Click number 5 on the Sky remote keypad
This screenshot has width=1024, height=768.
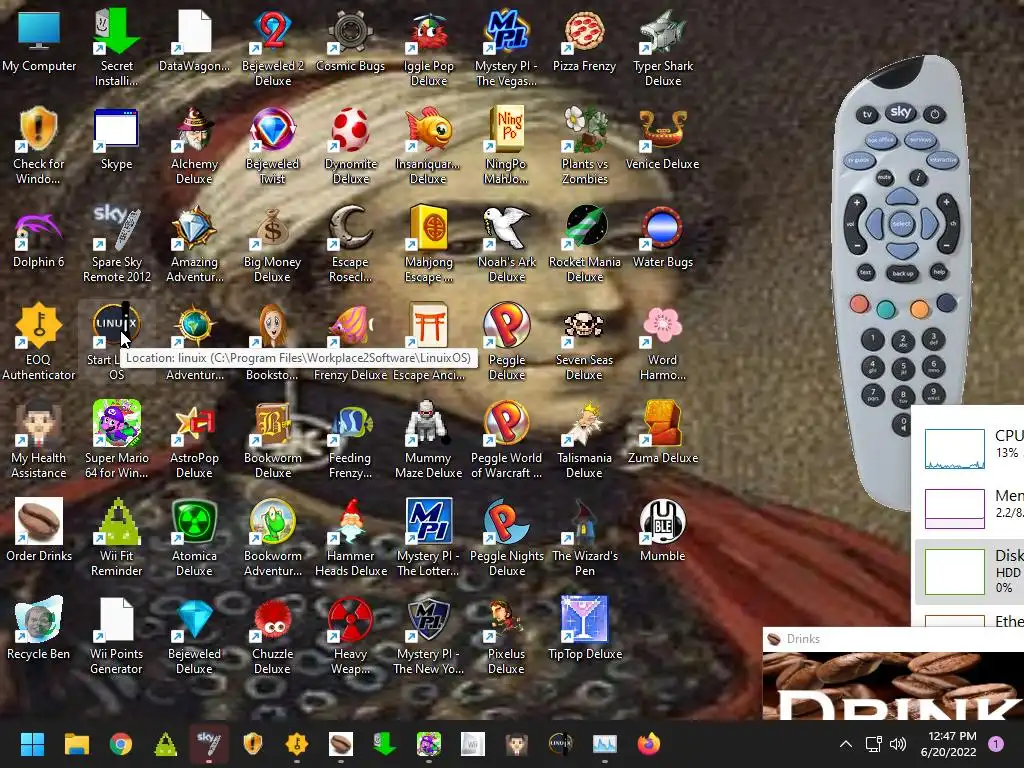pos(903,368)
